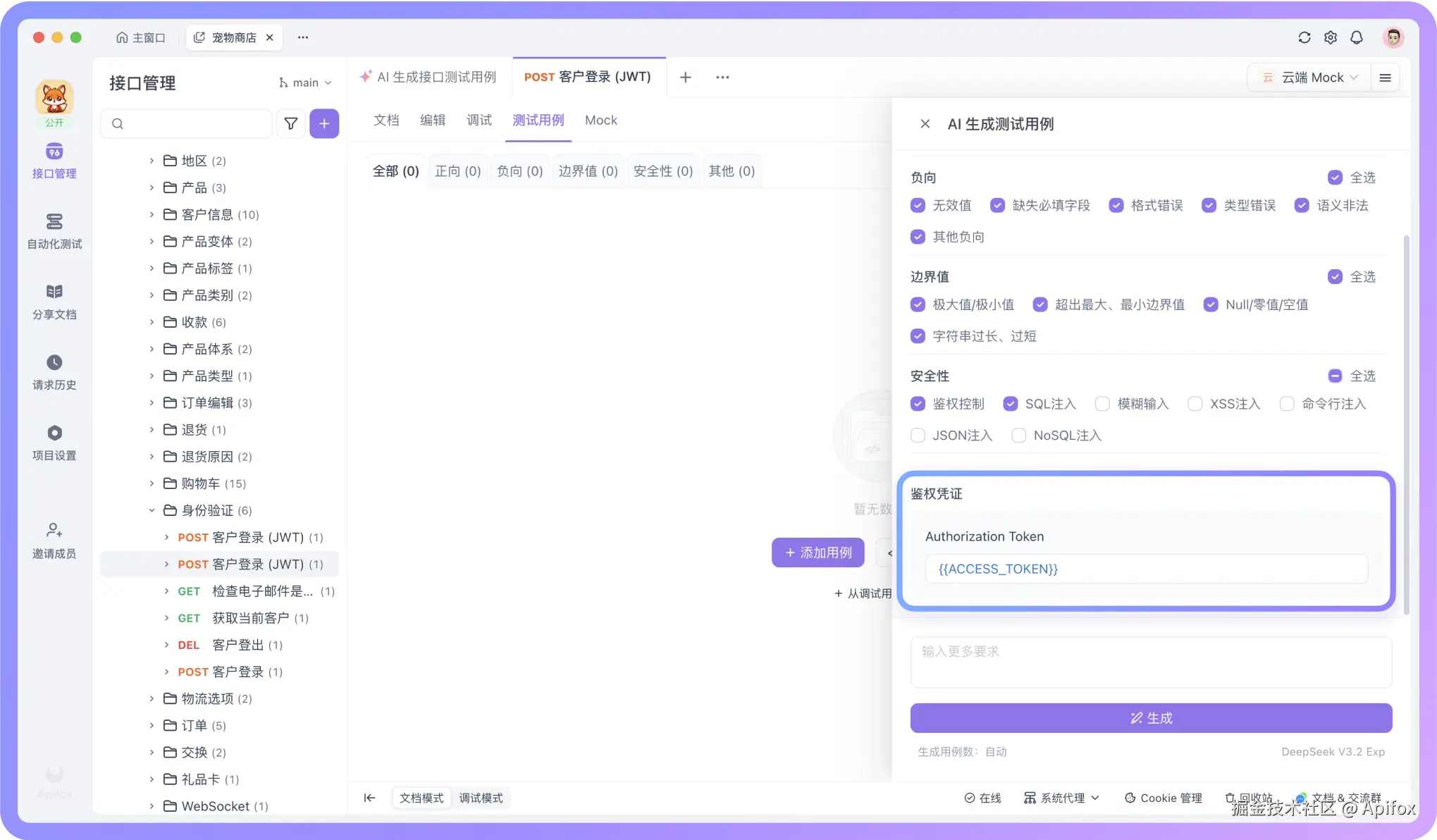Open the main branch dropdown
This screenshot has height=840, width=1437.
[x=305, y=83]
